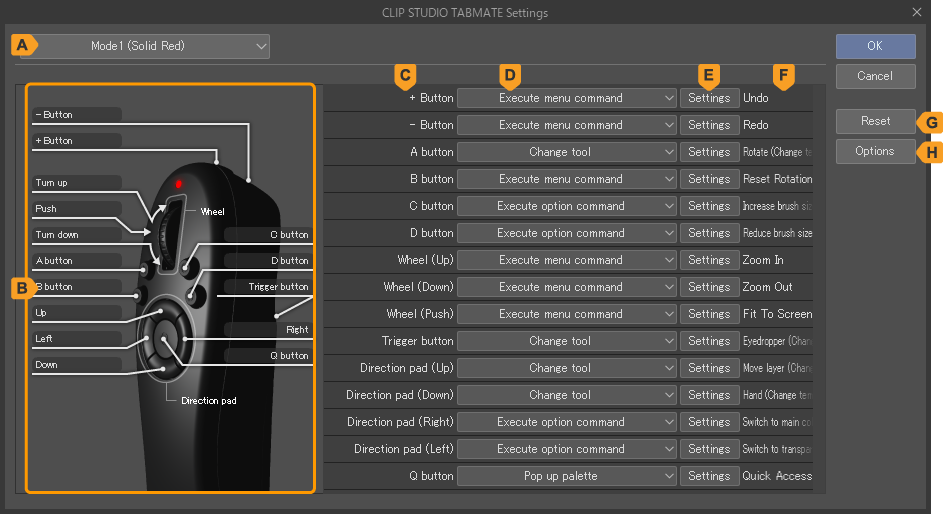
Task: Click Settings for the A button row
Action: 709,152
